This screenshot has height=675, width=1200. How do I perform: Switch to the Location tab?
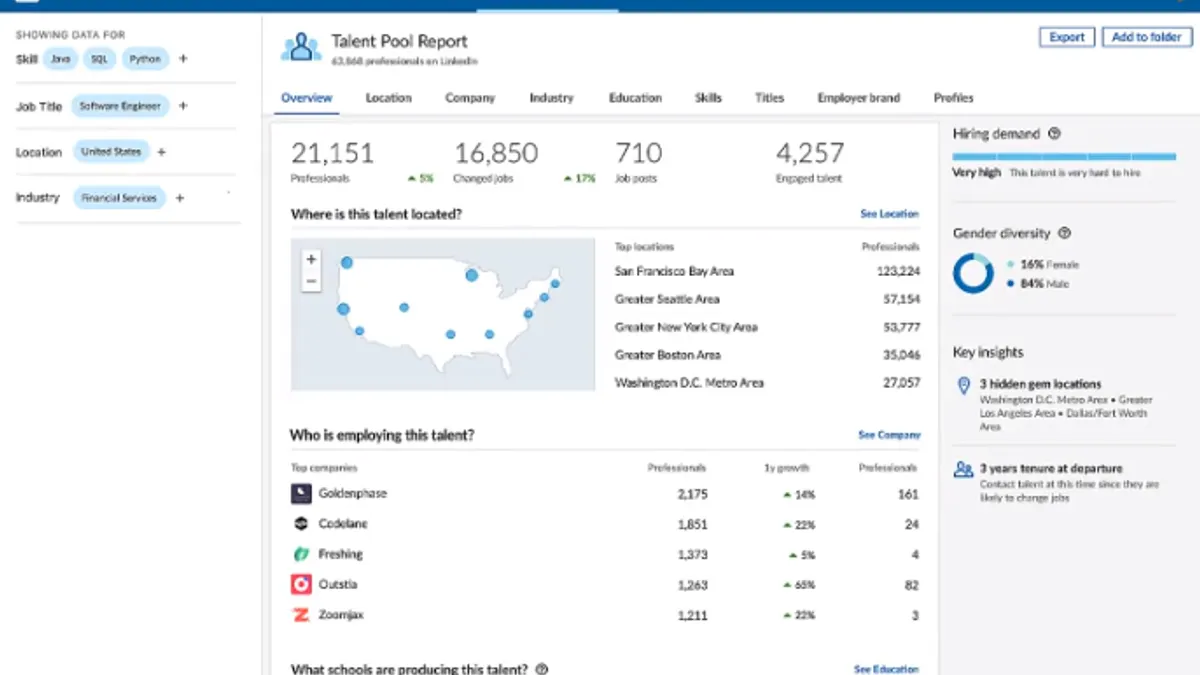tap(388, 98)
